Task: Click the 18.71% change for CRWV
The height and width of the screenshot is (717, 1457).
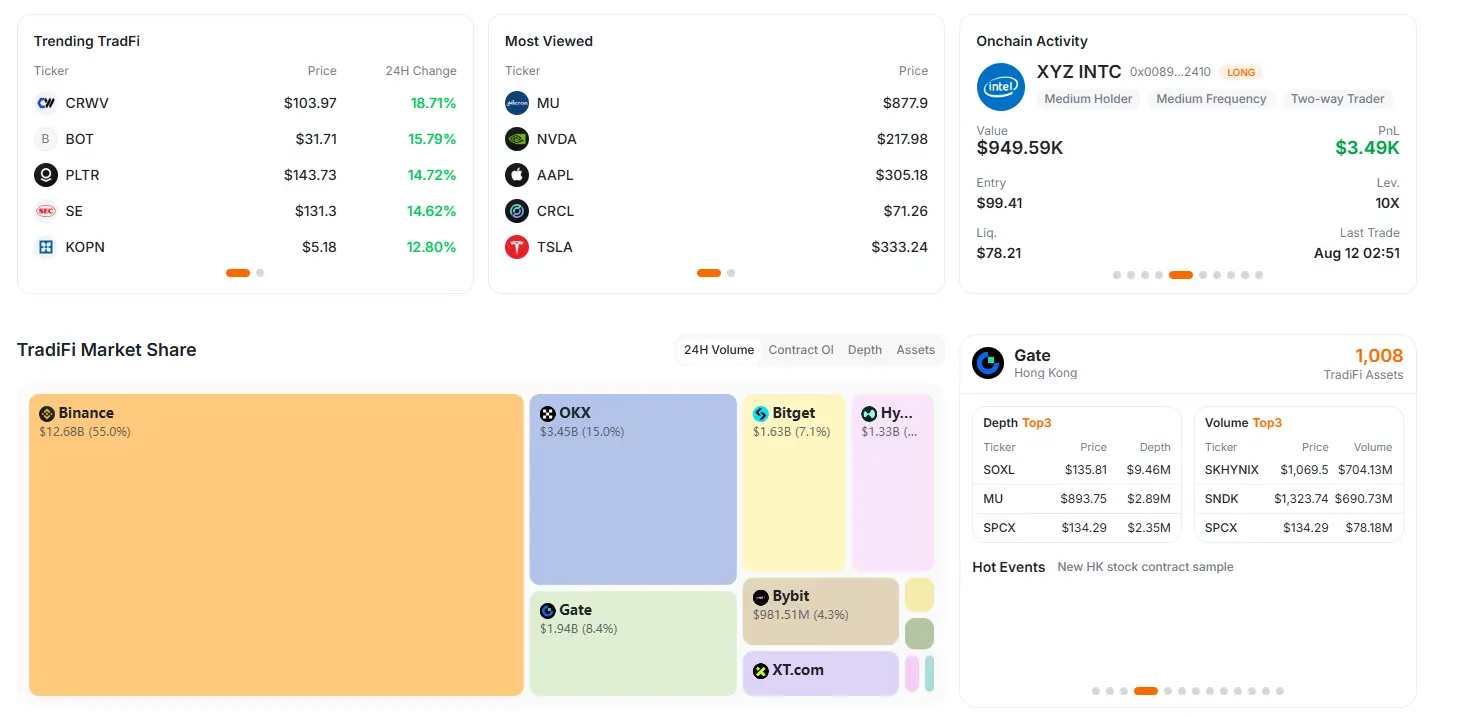Action: tap(433, 103)
